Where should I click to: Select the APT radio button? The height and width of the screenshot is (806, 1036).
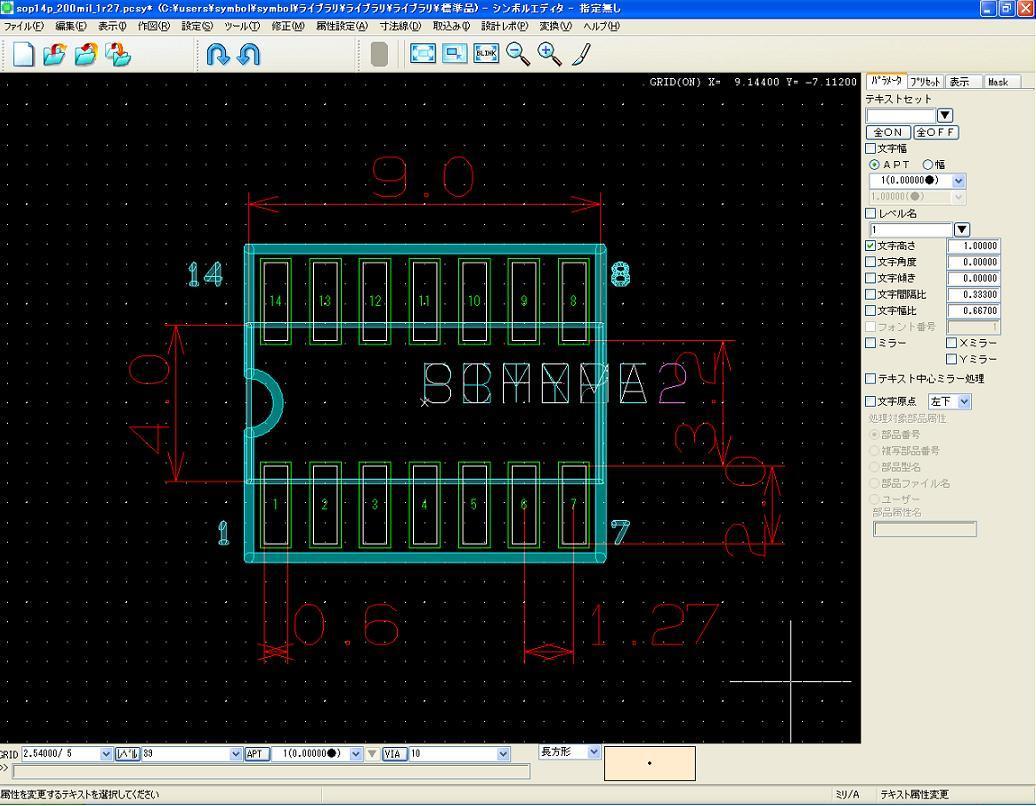pyautogui.click(x=874, y=165)
